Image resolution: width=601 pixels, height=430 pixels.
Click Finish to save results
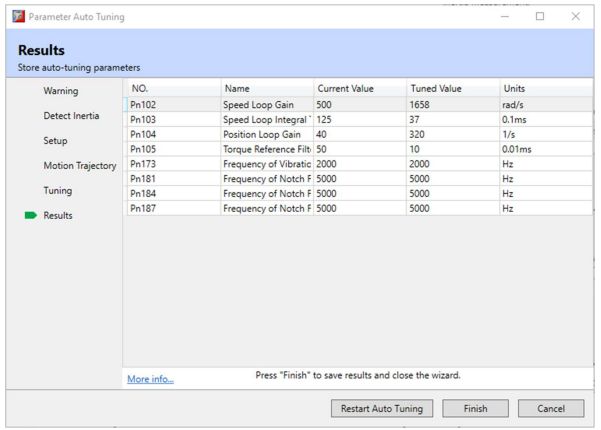[x=475, y=409]
